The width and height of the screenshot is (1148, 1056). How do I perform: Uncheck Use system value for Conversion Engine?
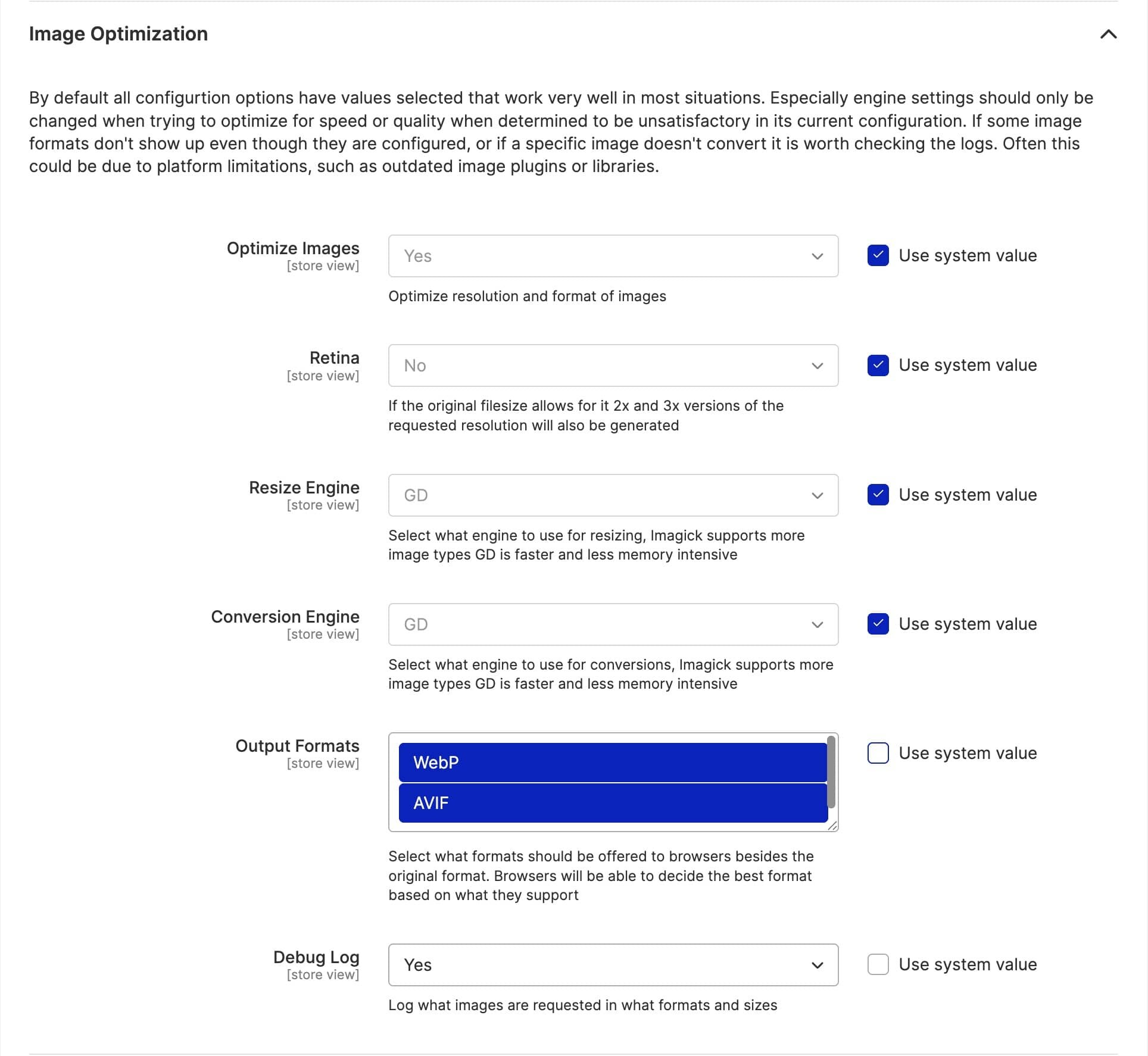(878, 624)
